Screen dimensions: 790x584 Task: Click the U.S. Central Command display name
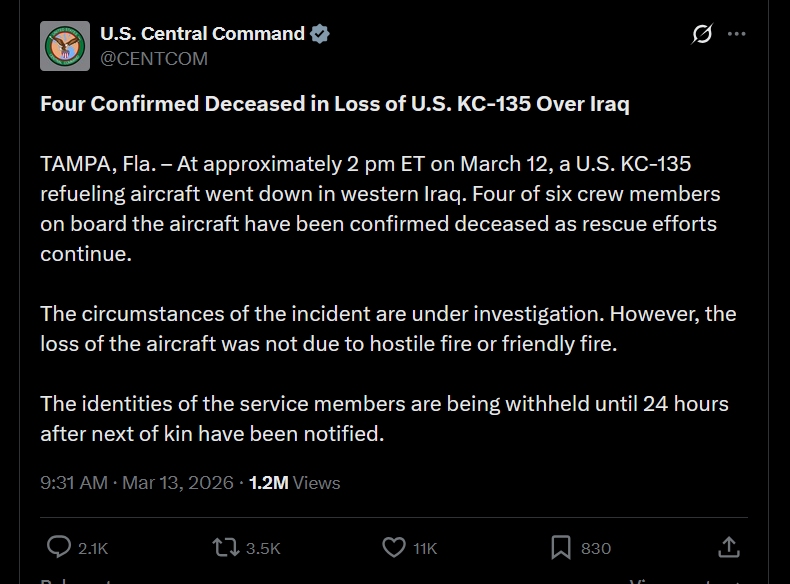(x=202, y=34)
